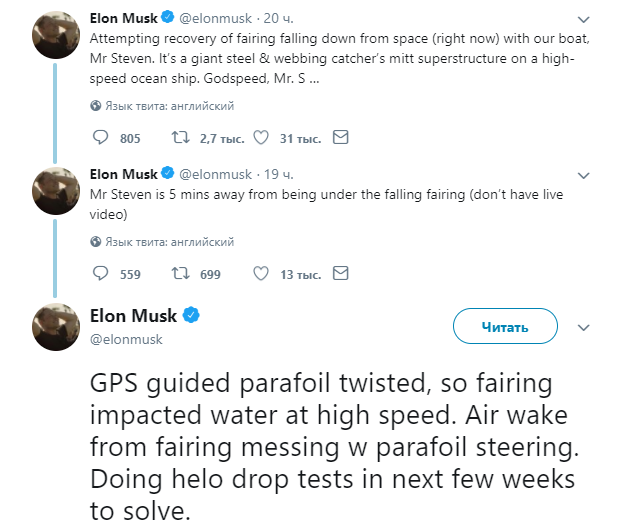Reply to the fairing recovery tweet
Viewport: 627px width, 530px height.
pyautogui.click(x=99, y=138)
